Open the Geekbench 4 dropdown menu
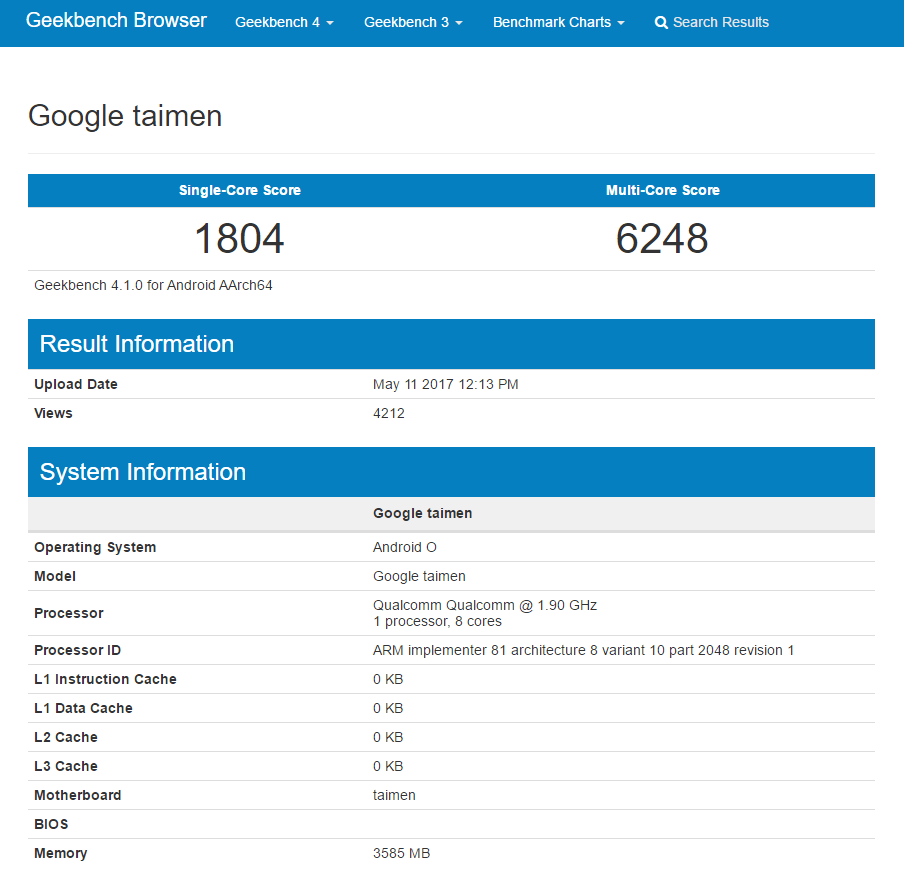This screenshot has width=905, height=875. (284, 23)
